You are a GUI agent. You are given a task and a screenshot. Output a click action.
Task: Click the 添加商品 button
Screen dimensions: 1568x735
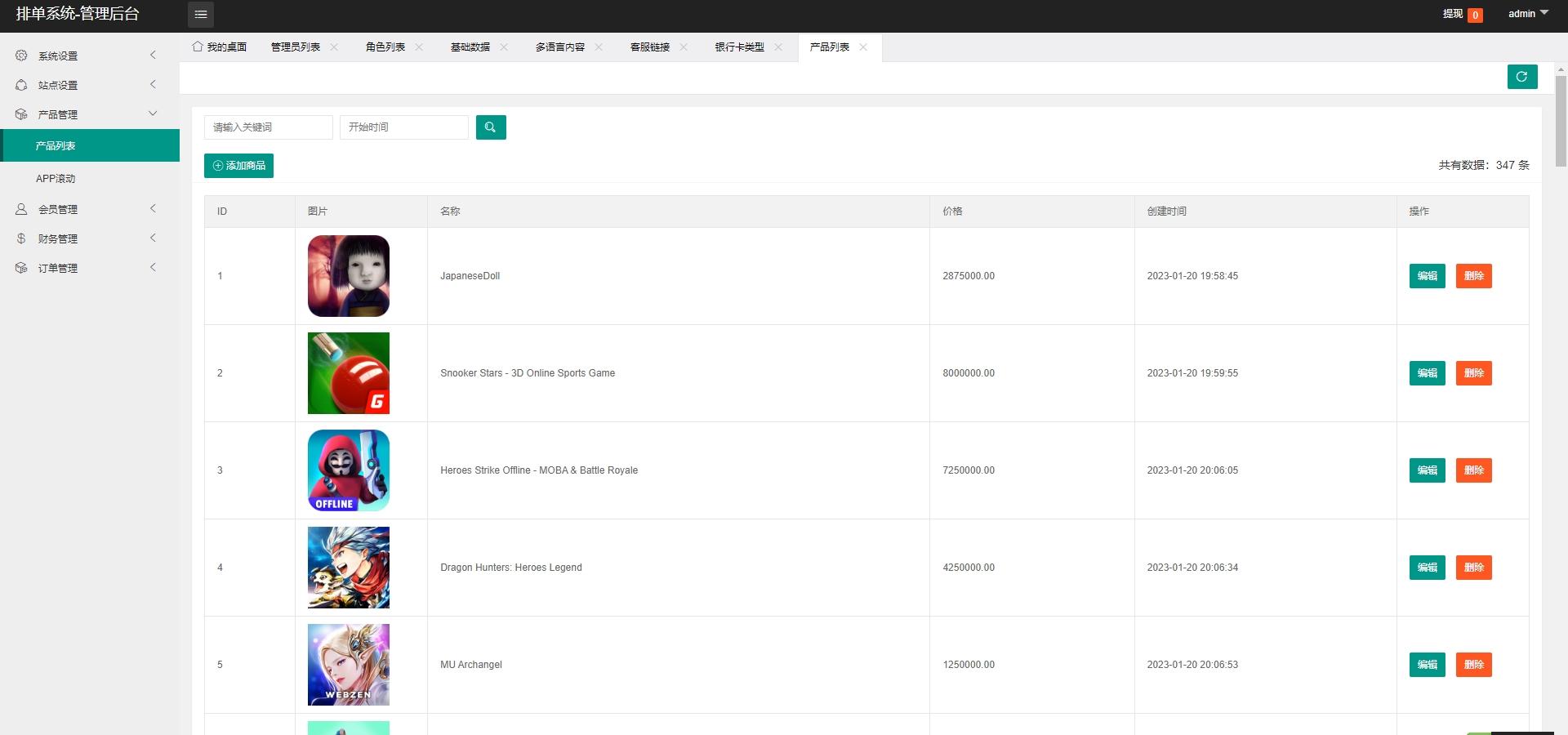[238, 166]
